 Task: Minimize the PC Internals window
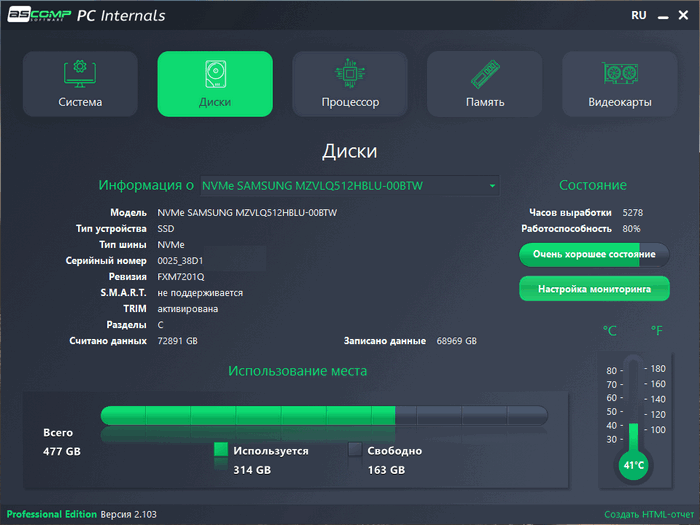(x=663, y=16)
